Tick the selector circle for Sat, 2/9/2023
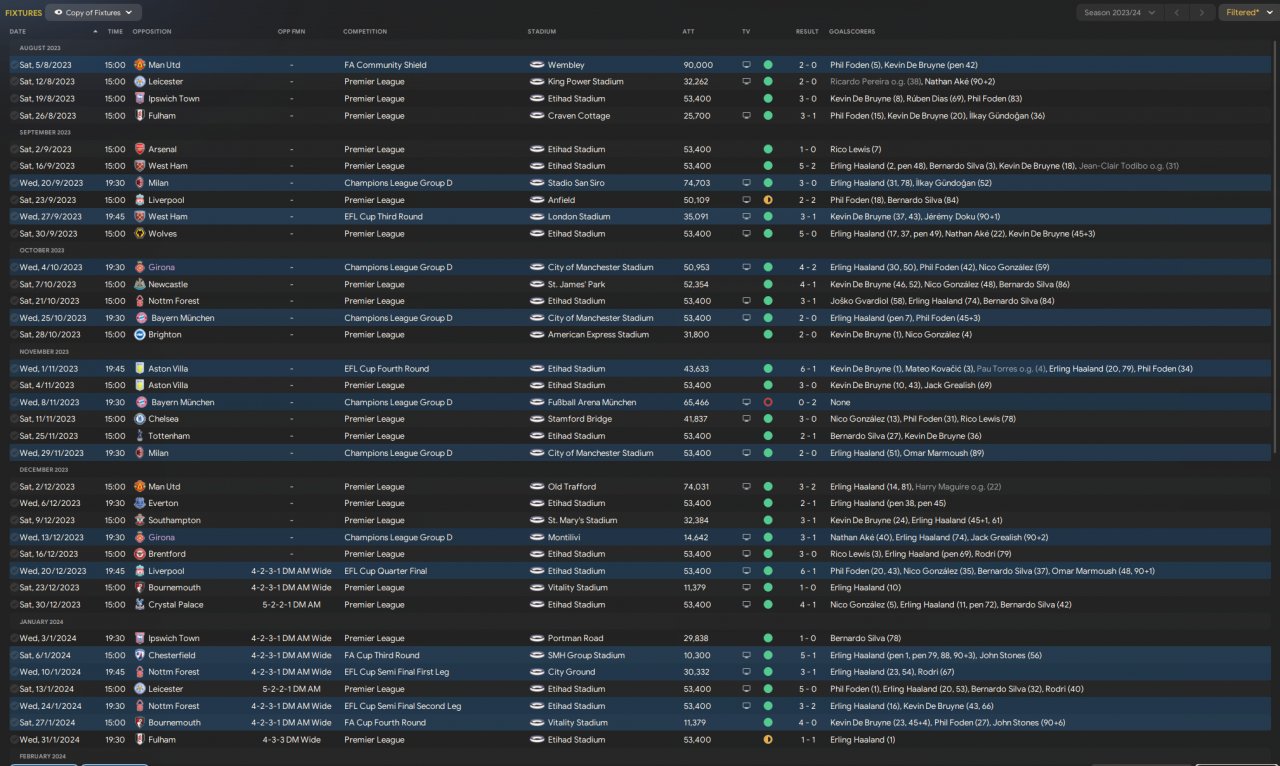 [14, 149]
